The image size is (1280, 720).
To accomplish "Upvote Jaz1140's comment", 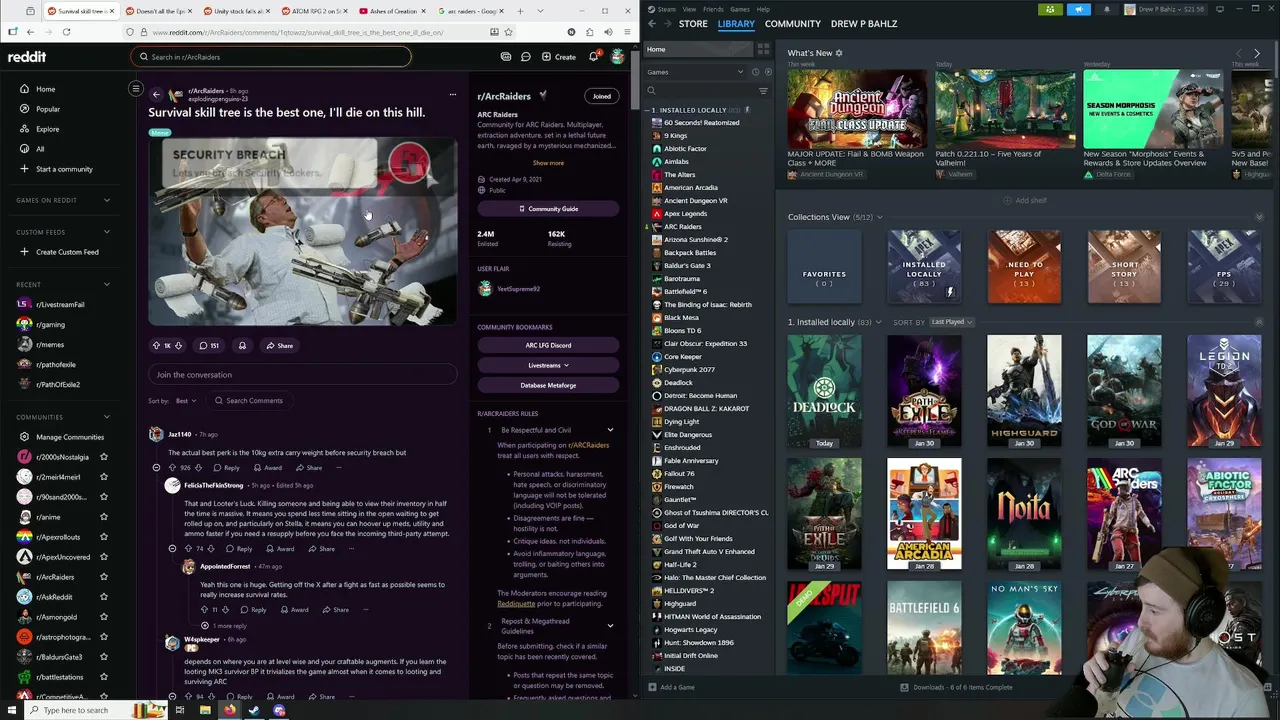I will click(172, 467).
